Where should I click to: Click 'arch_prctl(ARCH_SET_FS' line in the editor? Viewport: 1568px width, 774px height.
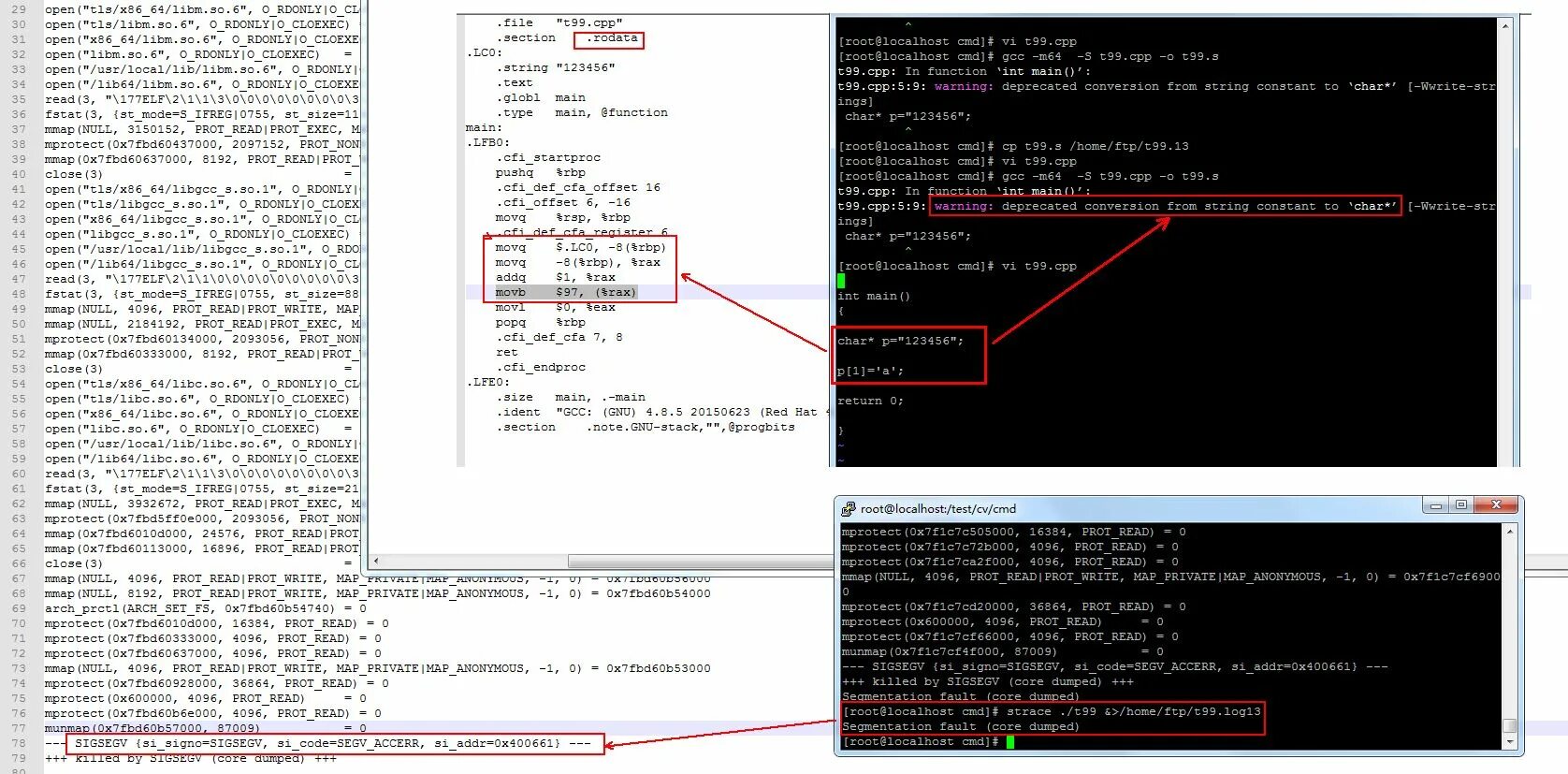pos(206,608)
